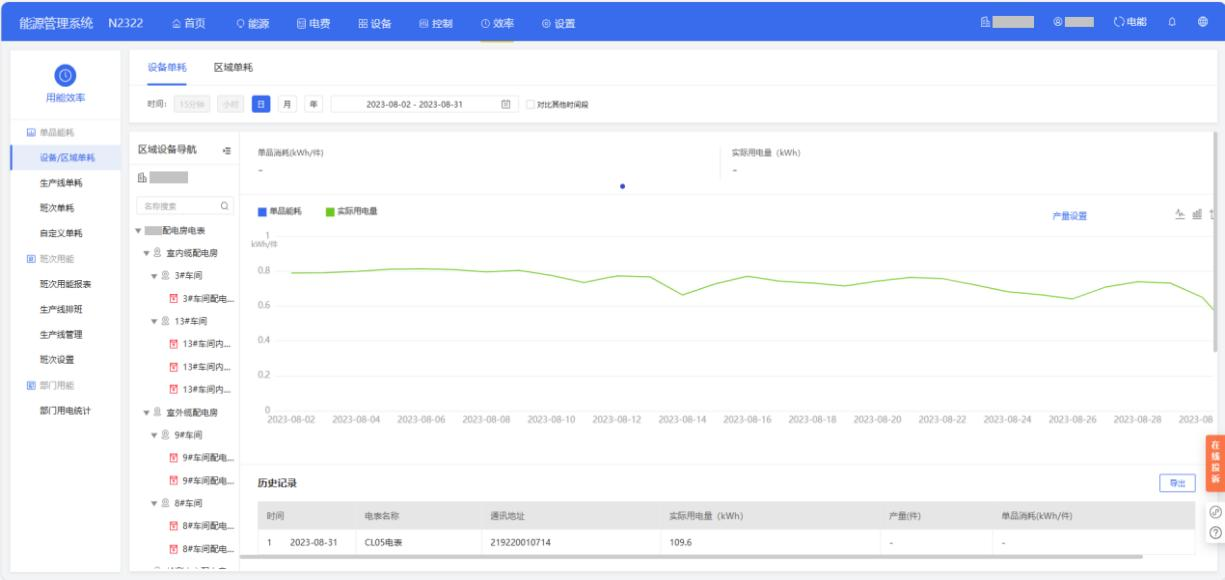Click the calendar icon in date range
Image resolution: width=1225 pixels, height=580 pixels.
pos(505,104)
